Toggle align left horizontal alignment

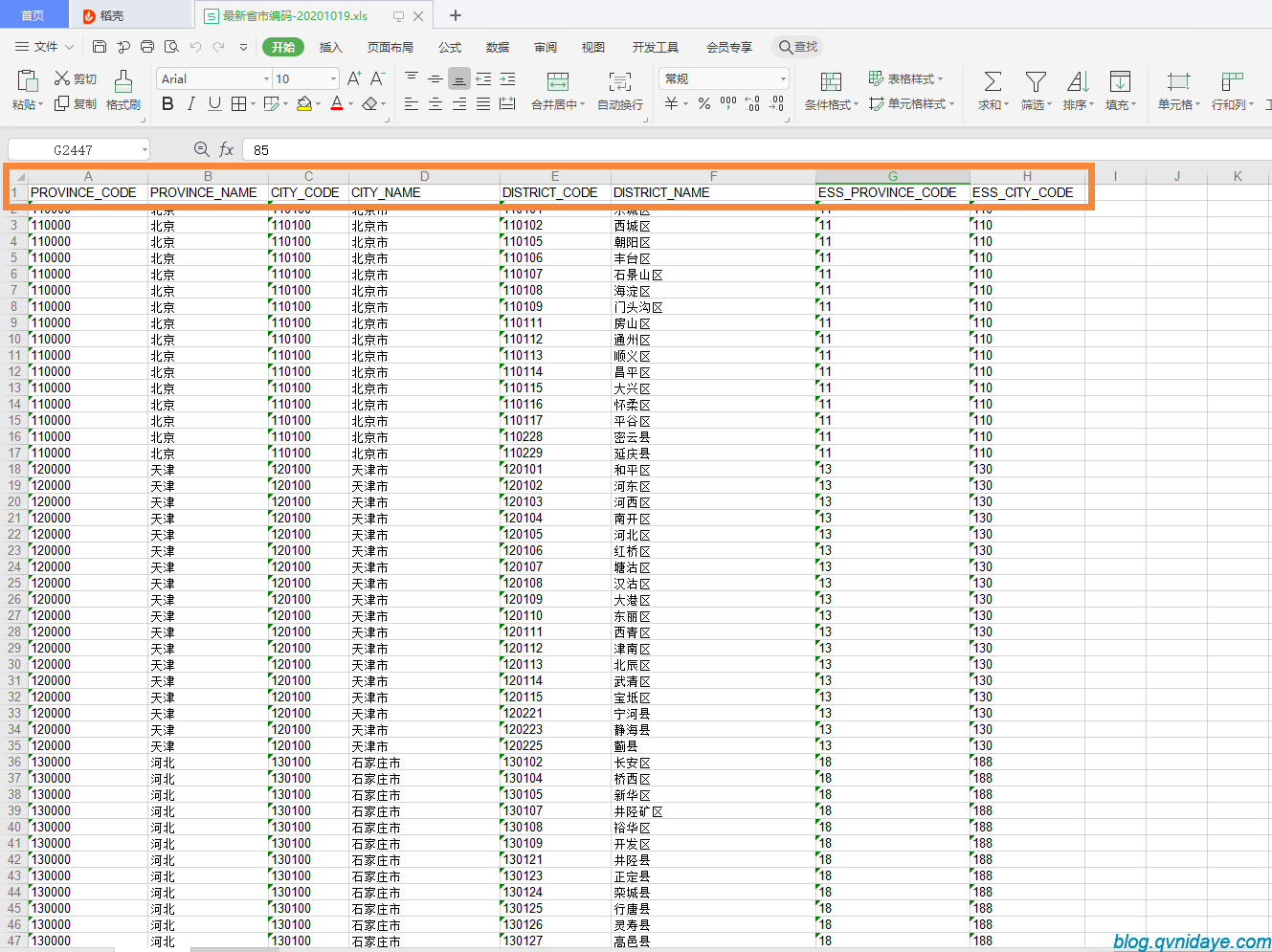coord(412,103)
